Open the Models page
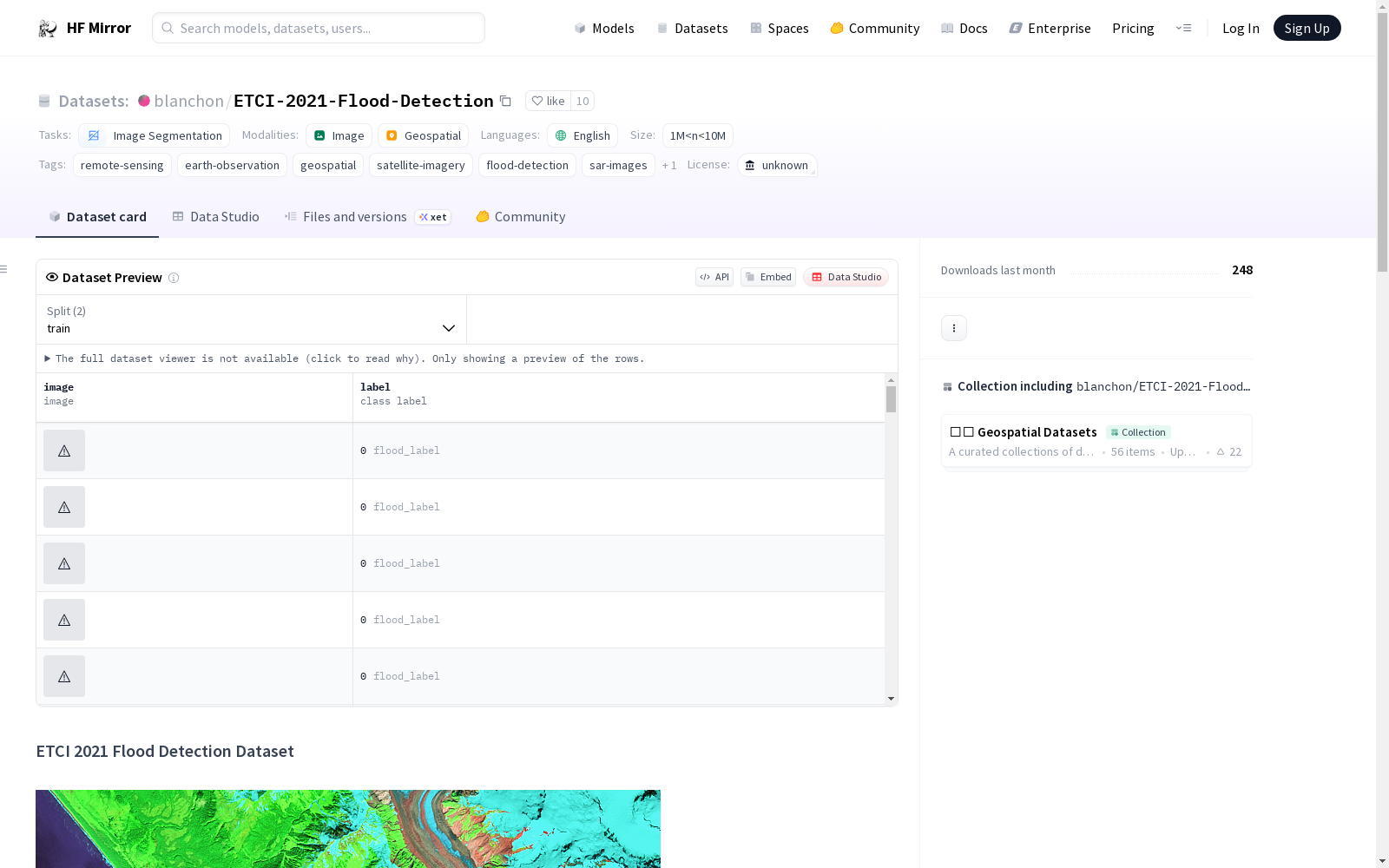 pyautogui.click(x=604, y=28)
